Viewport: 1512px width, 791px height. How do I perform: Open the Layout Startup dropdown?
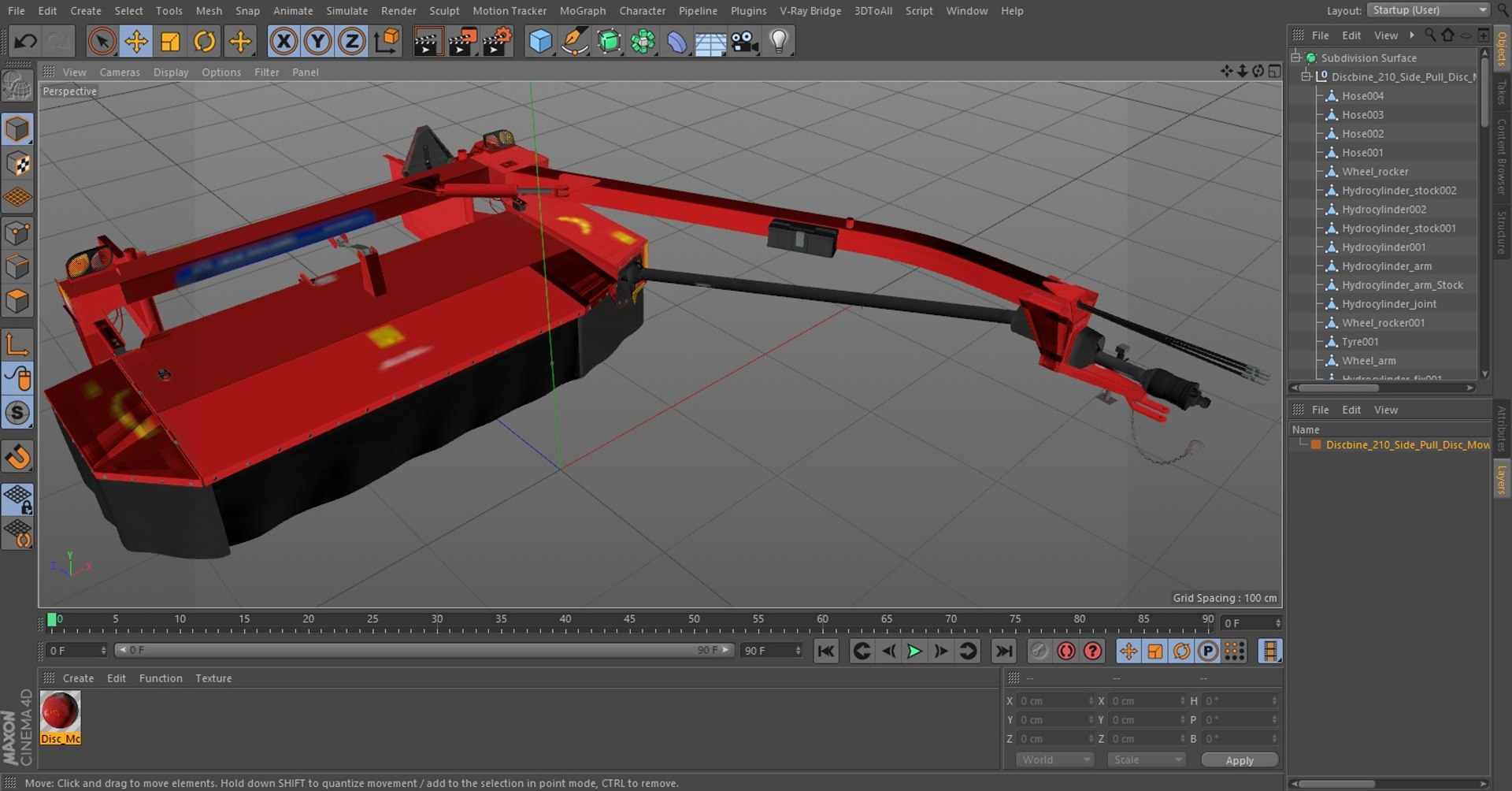point(1429,10)
